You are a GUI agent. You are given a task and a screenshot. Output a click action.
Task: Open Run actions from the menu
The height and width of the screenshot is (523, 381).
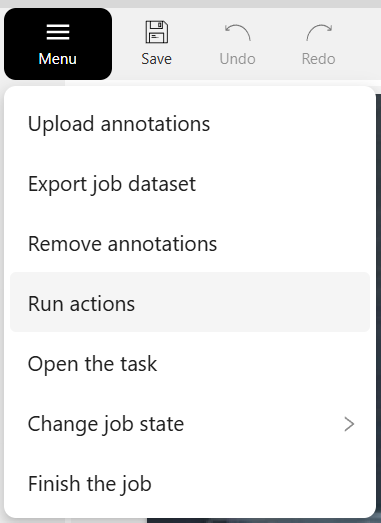(190, 302)
